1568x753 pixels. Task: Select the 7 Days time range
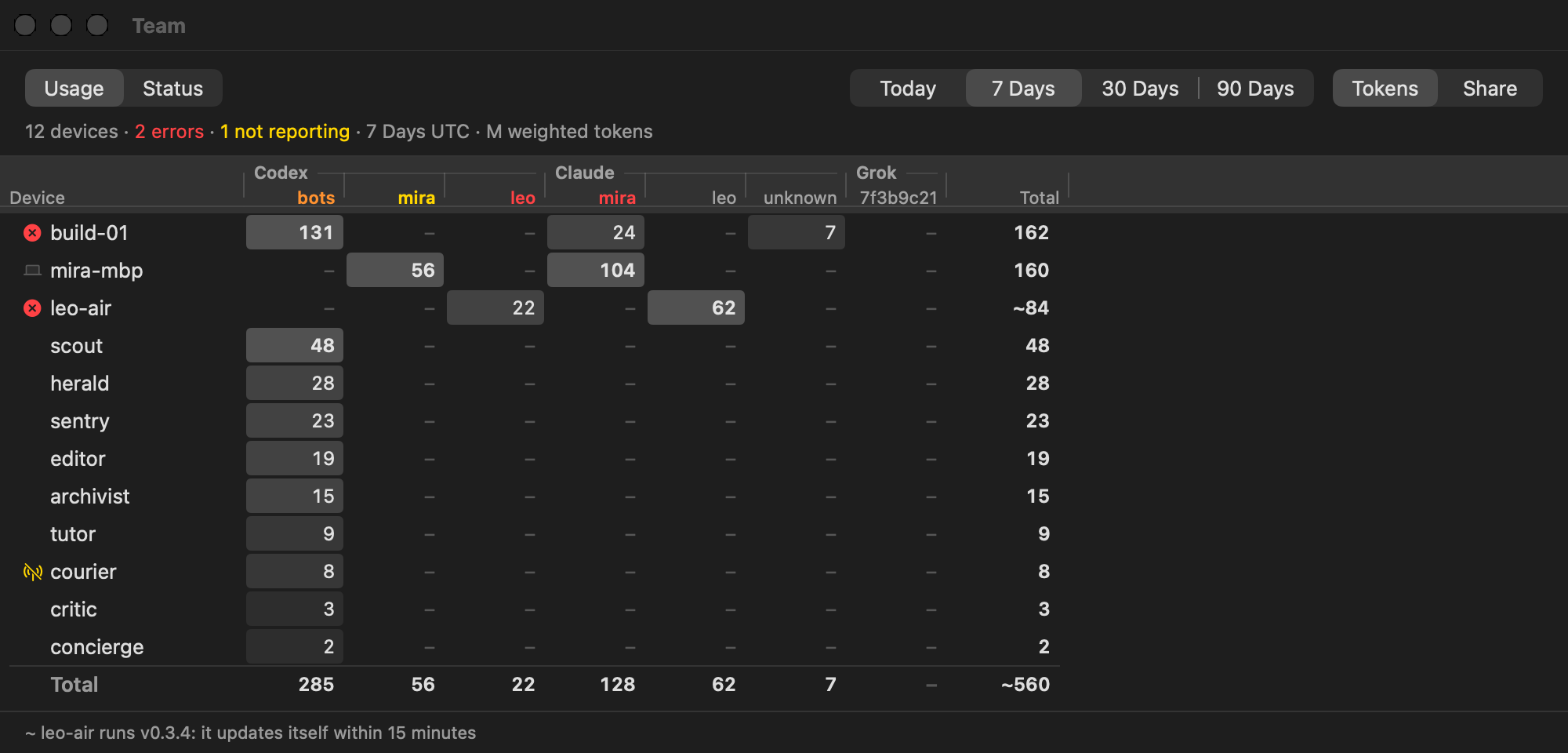1023,88
